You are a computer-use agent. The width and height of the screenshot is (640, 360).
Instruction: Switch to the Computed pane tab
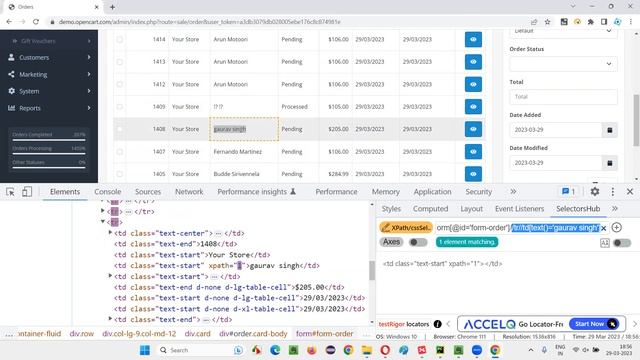430,209
